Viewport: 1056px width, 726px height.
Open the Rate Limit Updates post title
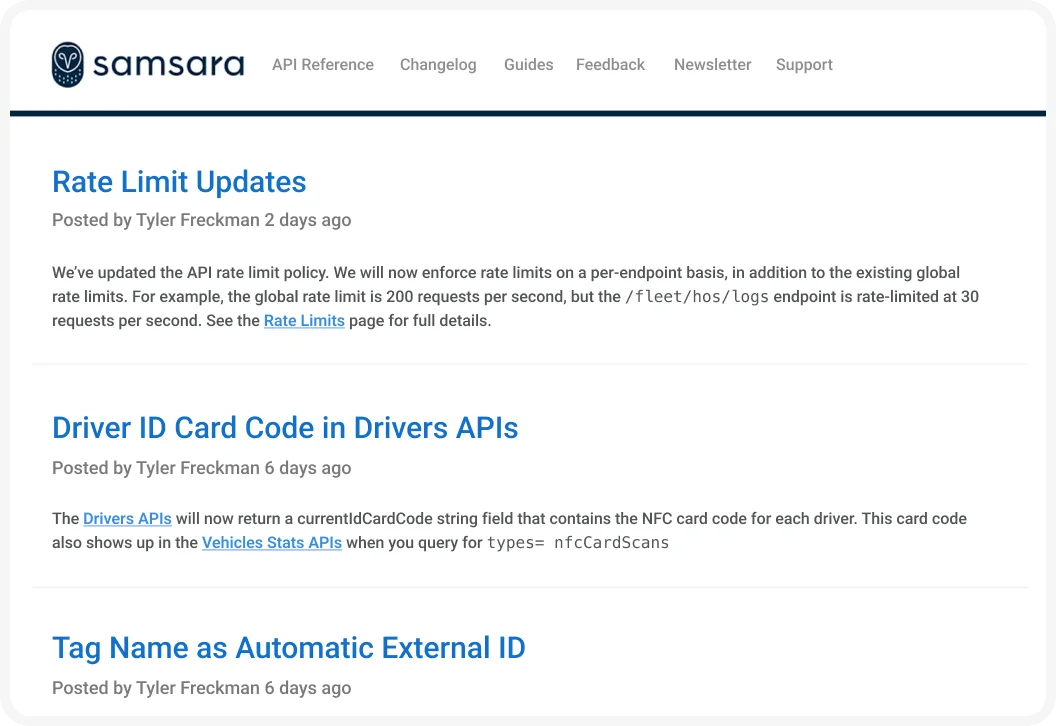coord(179,182)
